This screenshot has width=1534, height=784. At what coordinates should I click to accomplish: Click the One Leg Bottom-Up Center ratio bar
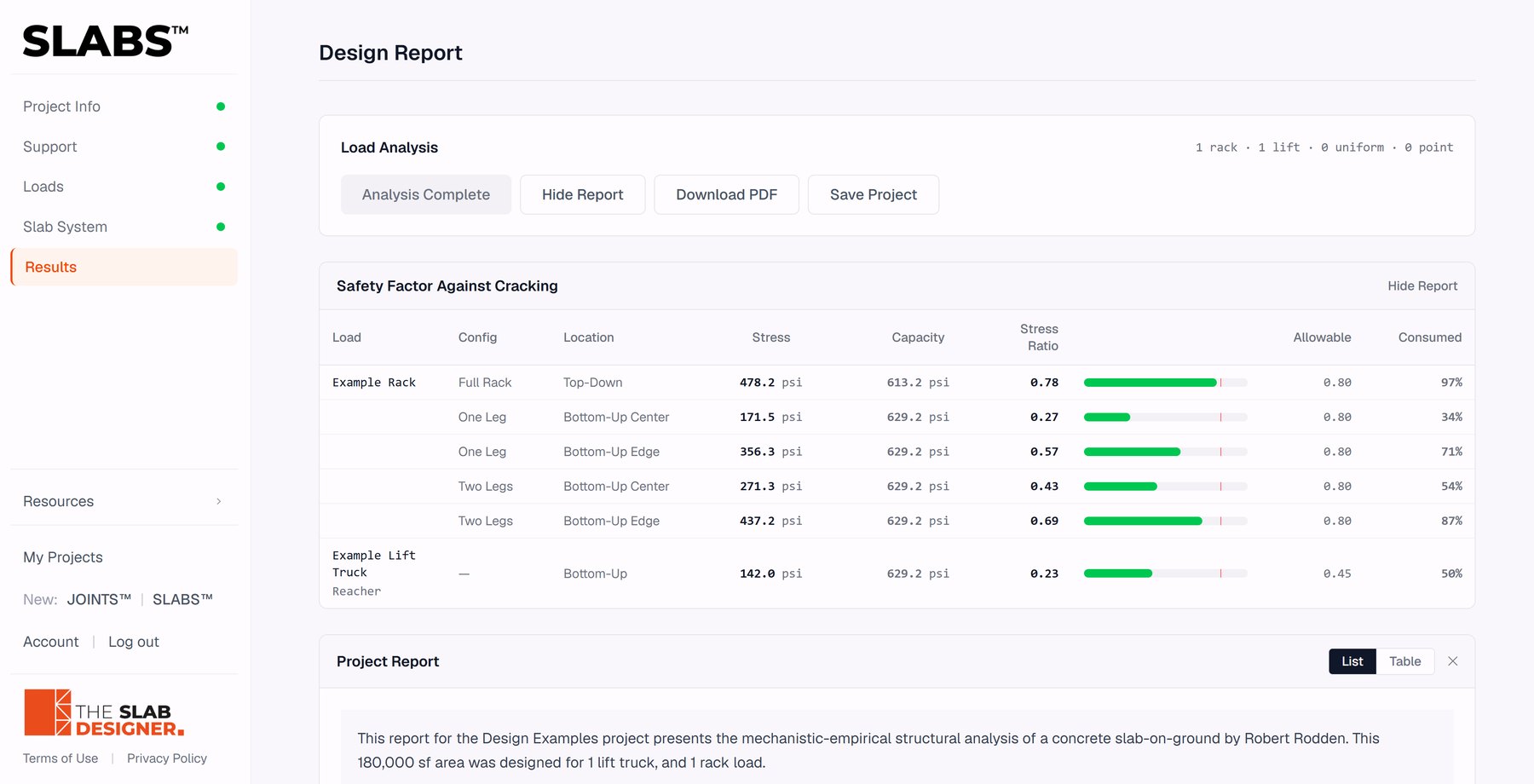(1165, 417)
